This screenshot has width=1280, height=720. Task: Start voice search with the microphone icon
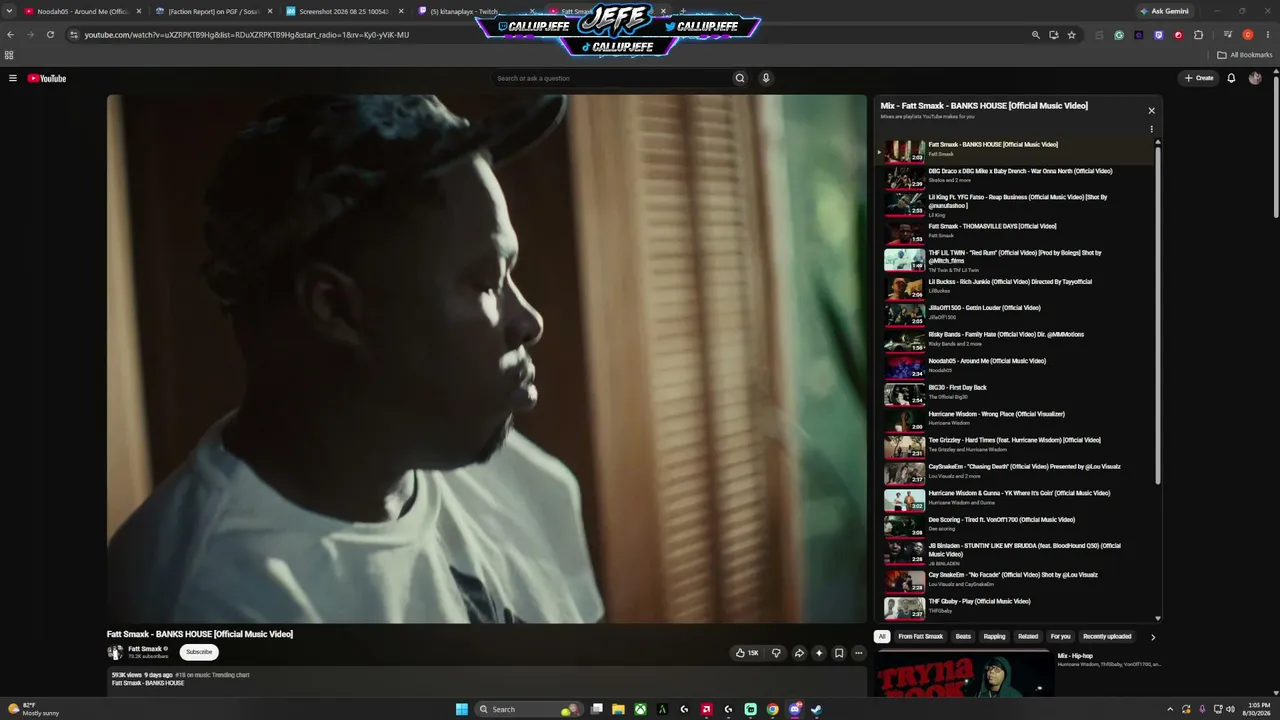point(766,78)
